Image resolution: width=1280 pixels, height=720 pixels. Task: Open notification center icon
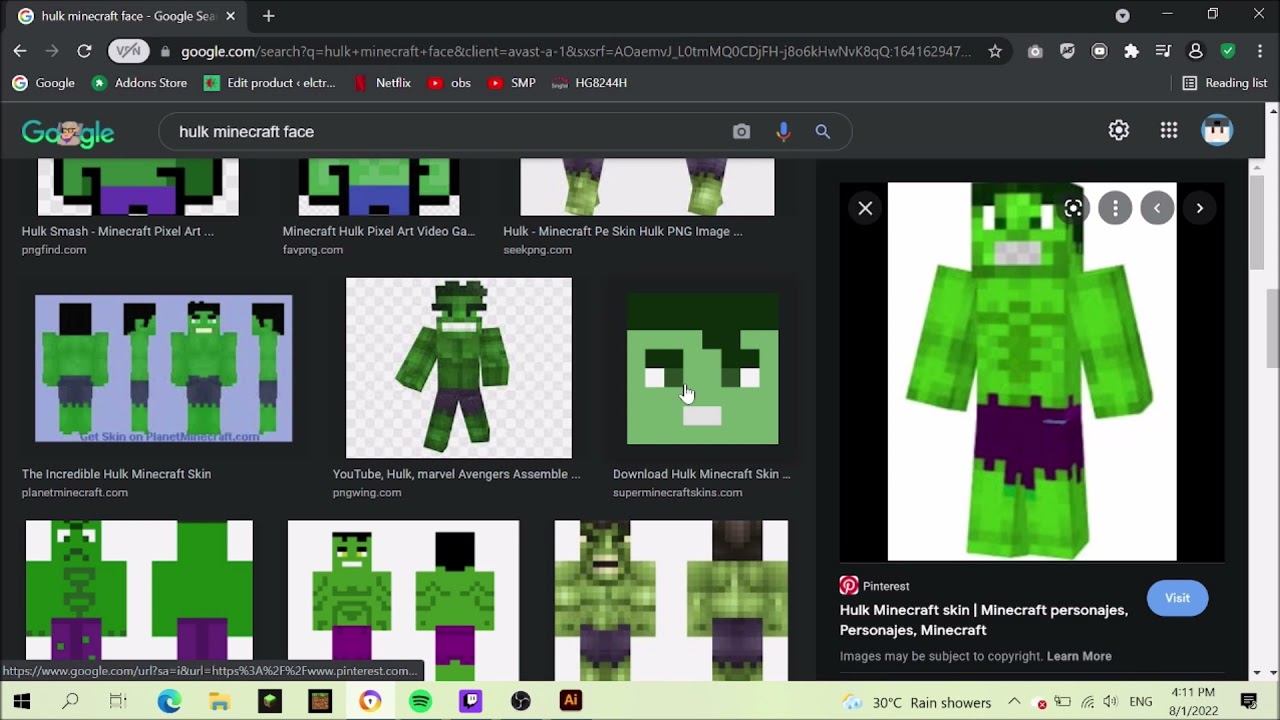1249,702
